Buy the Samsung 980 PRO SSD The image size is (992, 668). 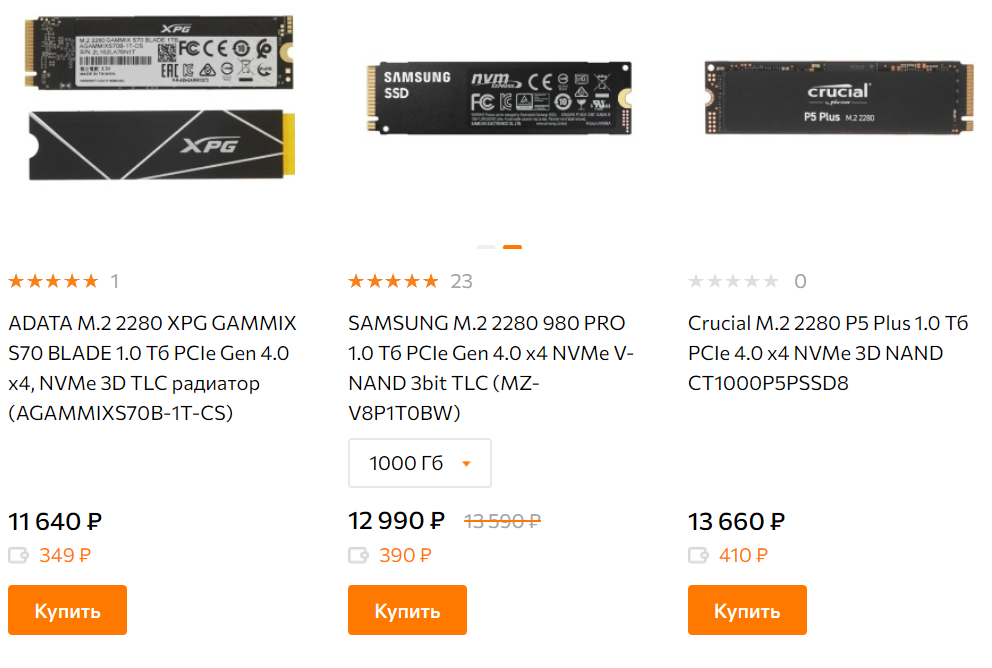click(x=407, y=610)
